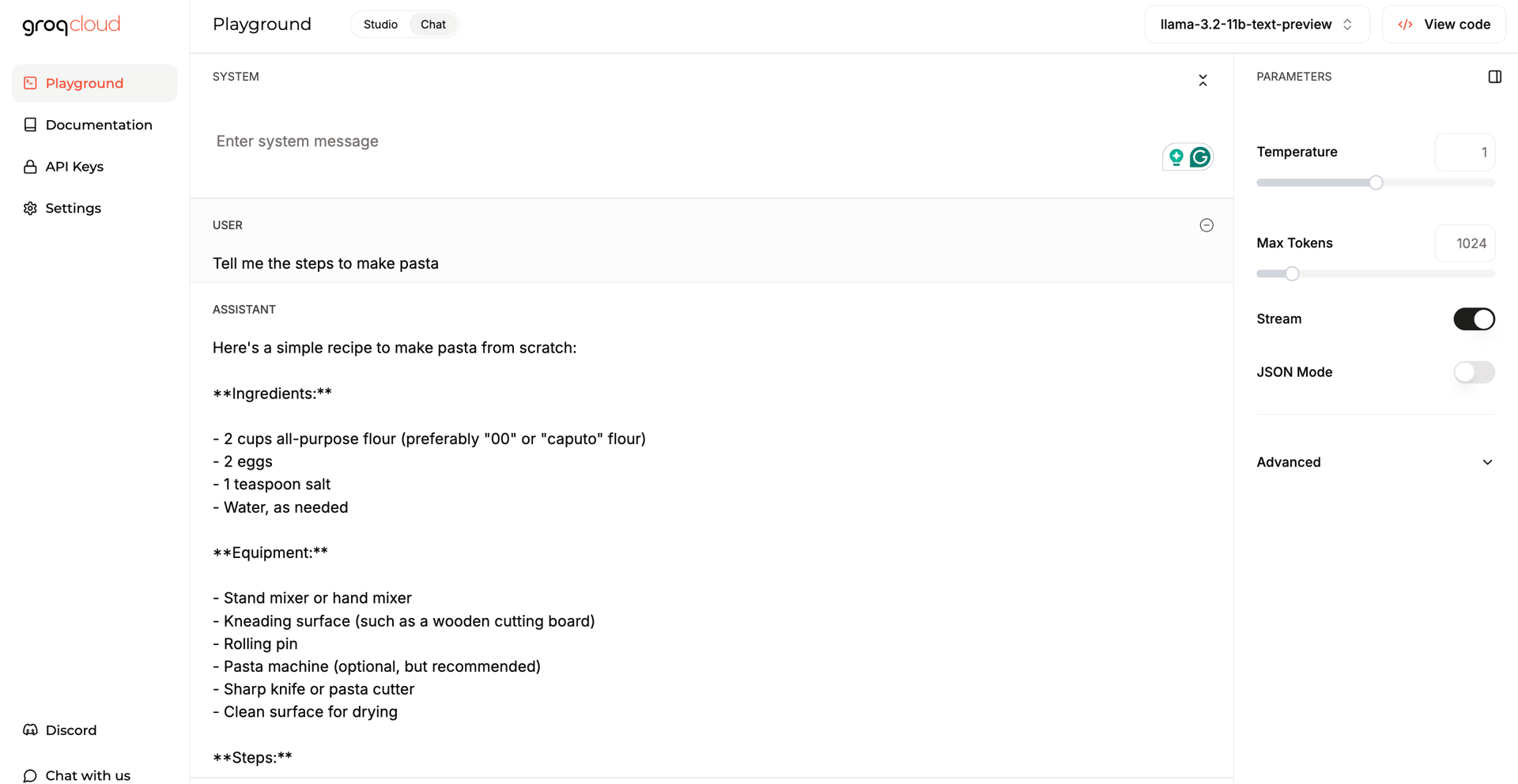Click the Groq Cloud logo
The height and width of the screenshot is (784, 1518).
point(71,25)
